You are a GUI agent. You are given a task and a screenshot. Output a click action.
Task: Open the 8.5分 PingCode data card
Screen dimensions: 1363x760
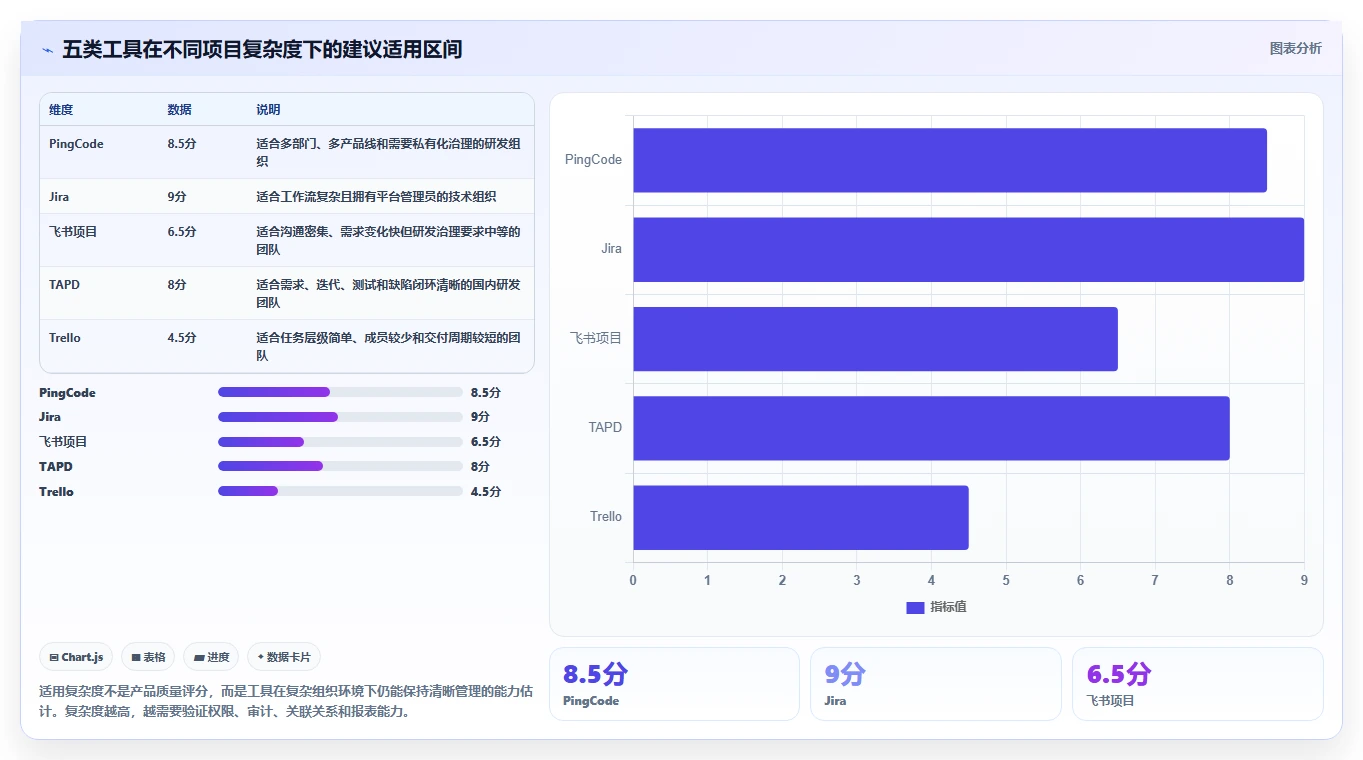click(x=674, y=684)
